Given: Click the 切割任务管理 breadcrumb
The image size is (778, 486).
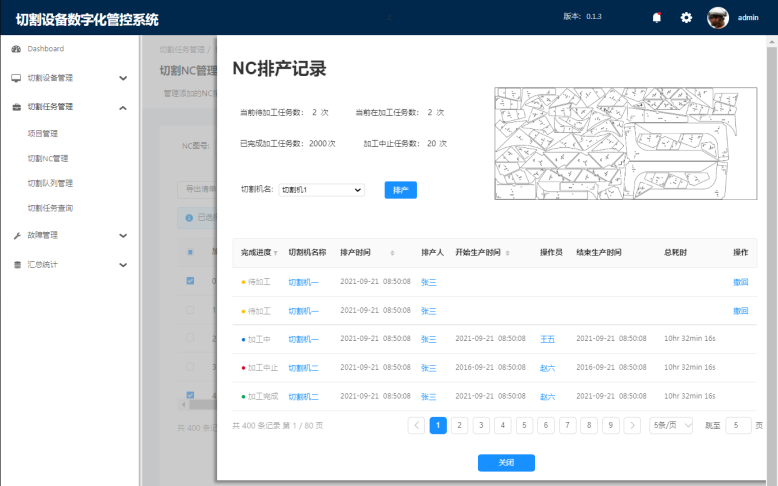Looking at the screenshot, I should point(182,50).
